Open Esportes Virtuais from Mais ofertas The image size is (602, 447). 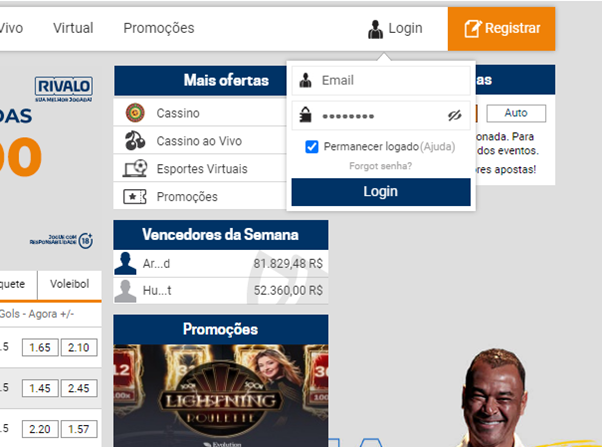click(200, 168)
